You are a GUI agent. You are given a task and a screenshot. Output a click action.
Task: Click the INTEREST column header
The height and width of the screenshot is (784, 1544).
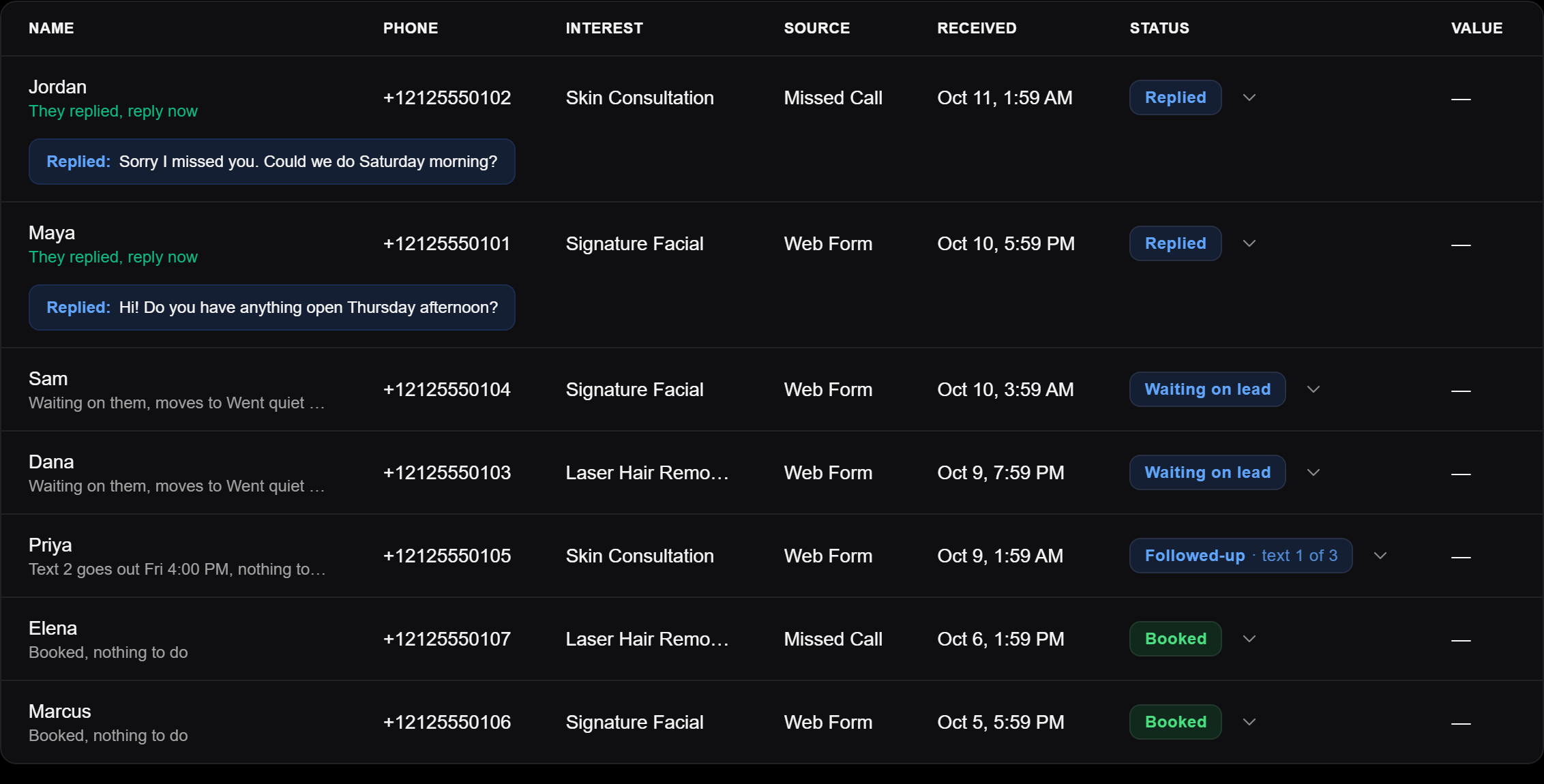tap(604, 28)
